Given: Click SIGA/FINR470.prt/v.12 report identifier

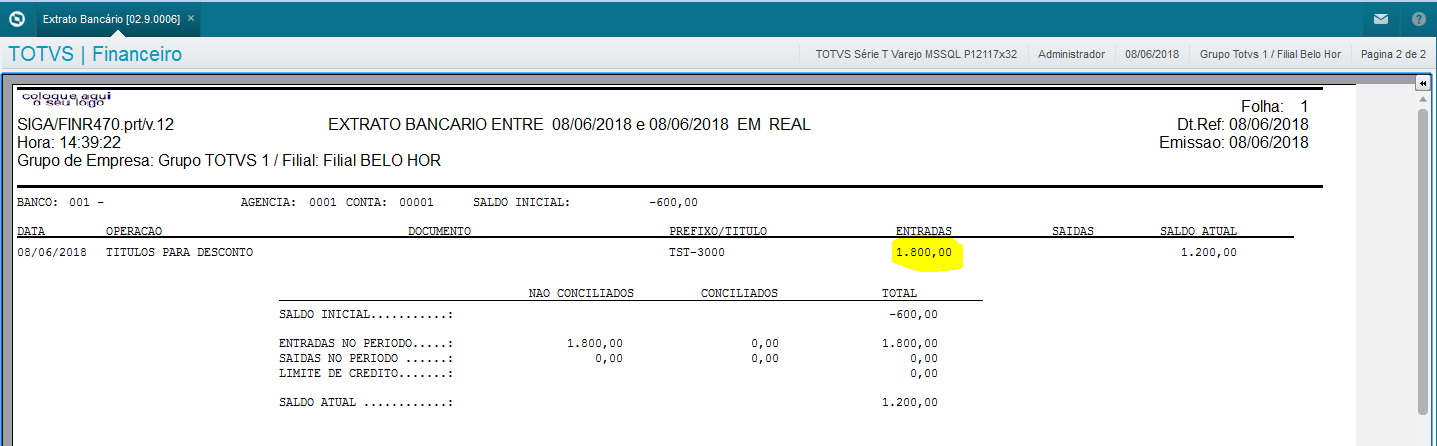Looking at the screenshot, I should point(96,125).
